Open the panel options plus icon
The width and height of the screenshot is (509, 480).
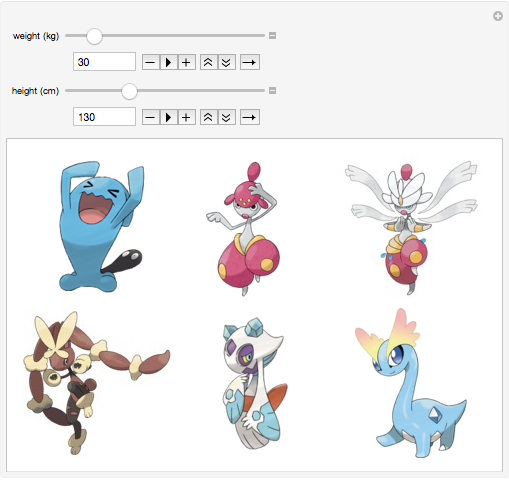click(x=498, y=16)
